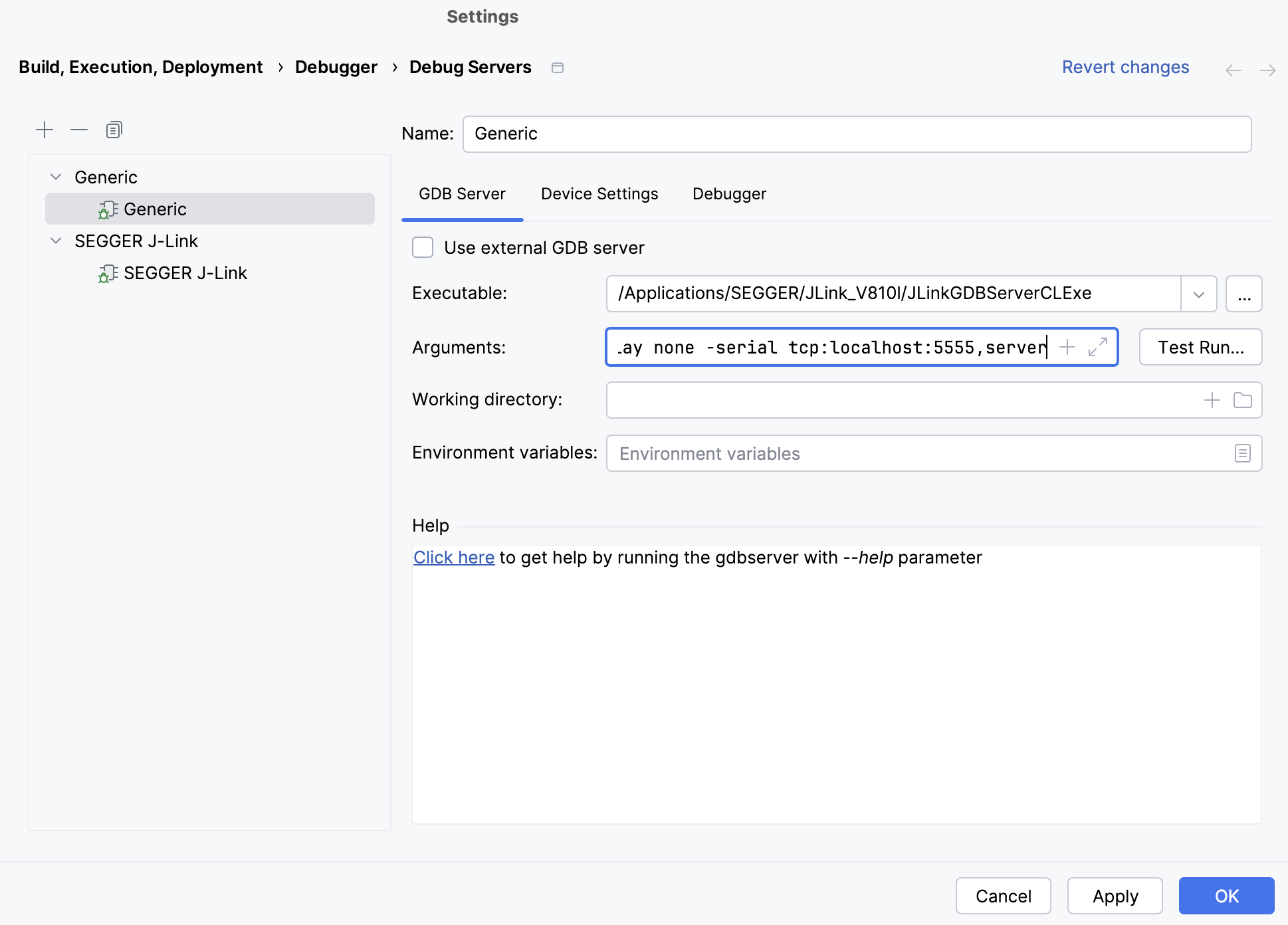The width and height of the screenshot is (1288, 925).
Task: Switch to the Debugger tab
Action: [729, 193]
